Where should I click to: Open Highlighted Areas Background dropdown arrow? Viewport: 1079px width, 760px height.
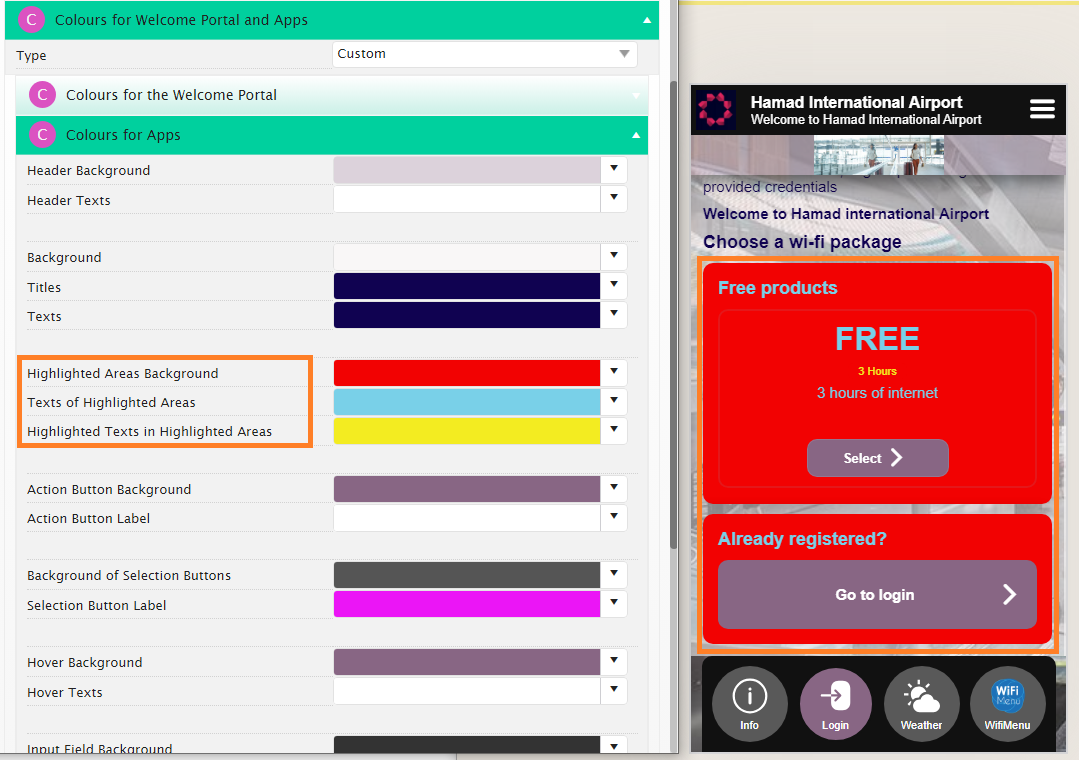pos(614,372)
